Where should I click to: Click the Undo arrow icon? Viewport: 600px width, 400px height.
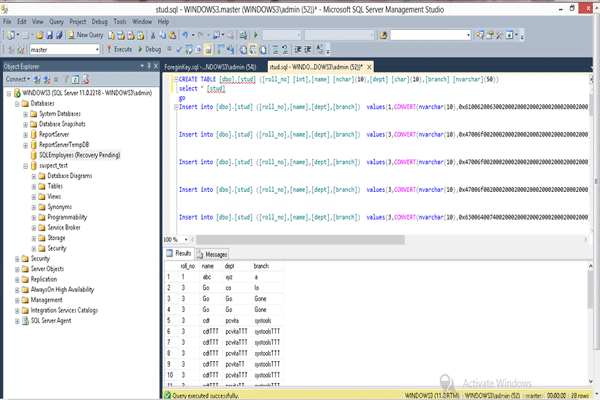(185, 35)
